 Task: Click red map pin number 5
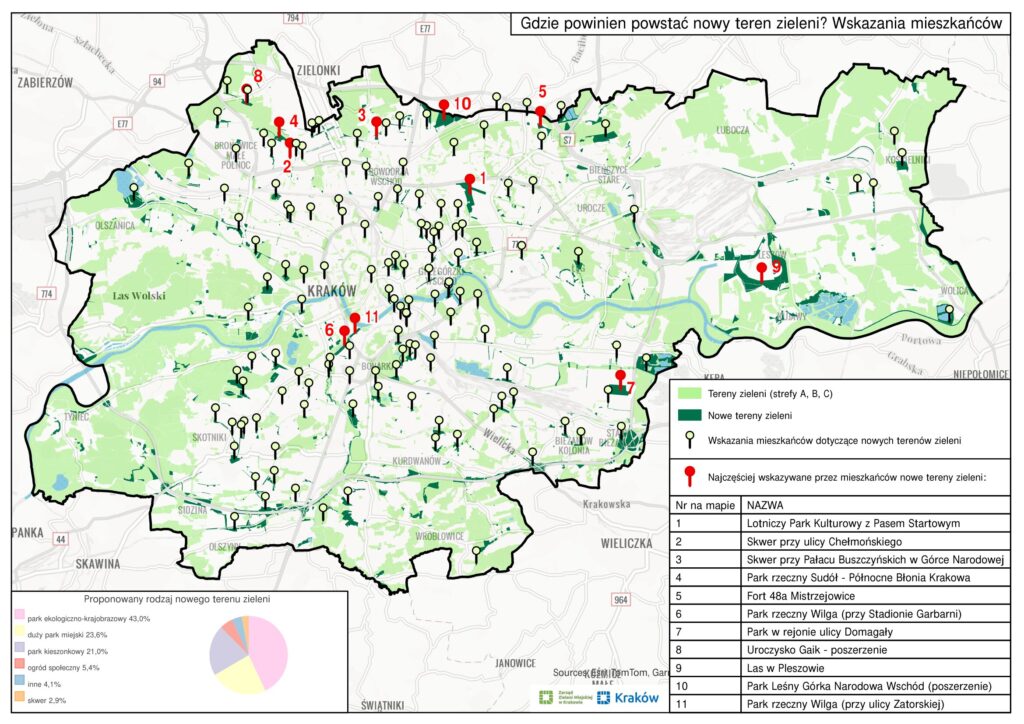540,112
